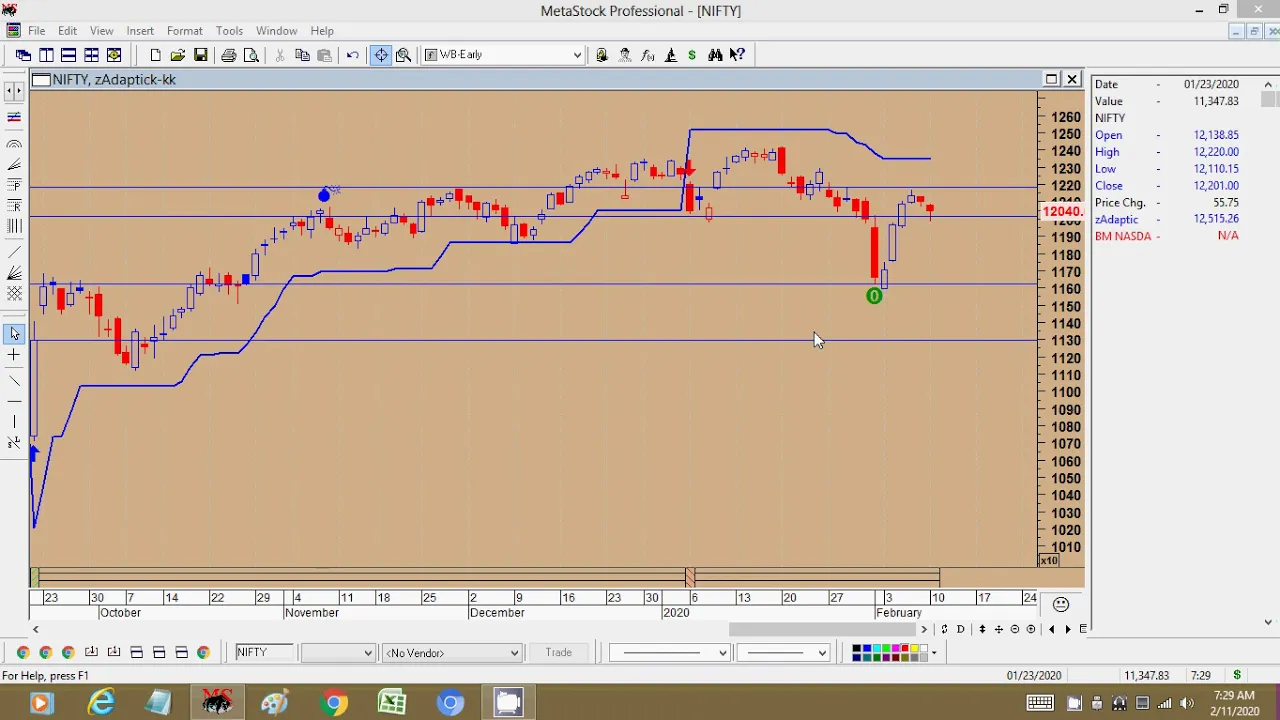
Task: Select the trendline drawing tool
Action: coord(14,380)
